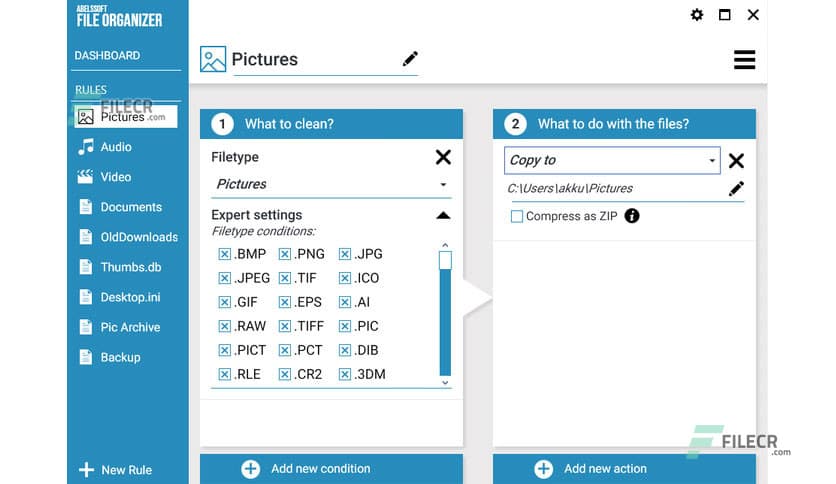The width and height of the screenshot is (836, 484).
Task: Collapse the Expert settings section
Action: click(443, 215)
